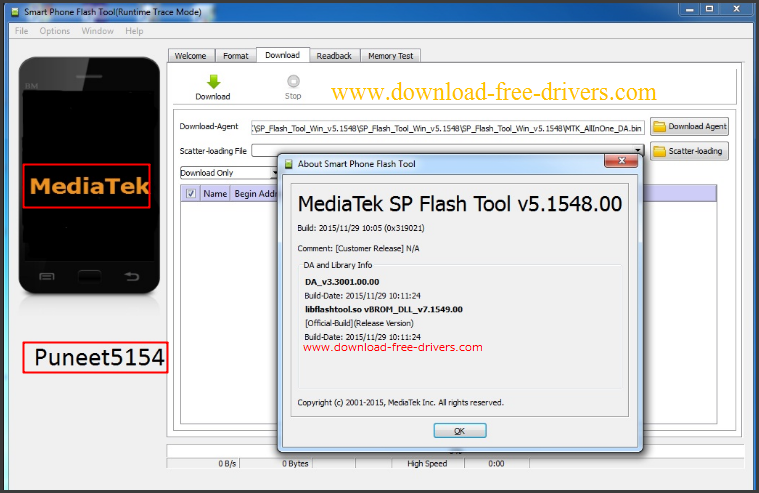This screenshot has width=759, height=493.
Task: Open the File menu
Action: click(x=21, y=31)
